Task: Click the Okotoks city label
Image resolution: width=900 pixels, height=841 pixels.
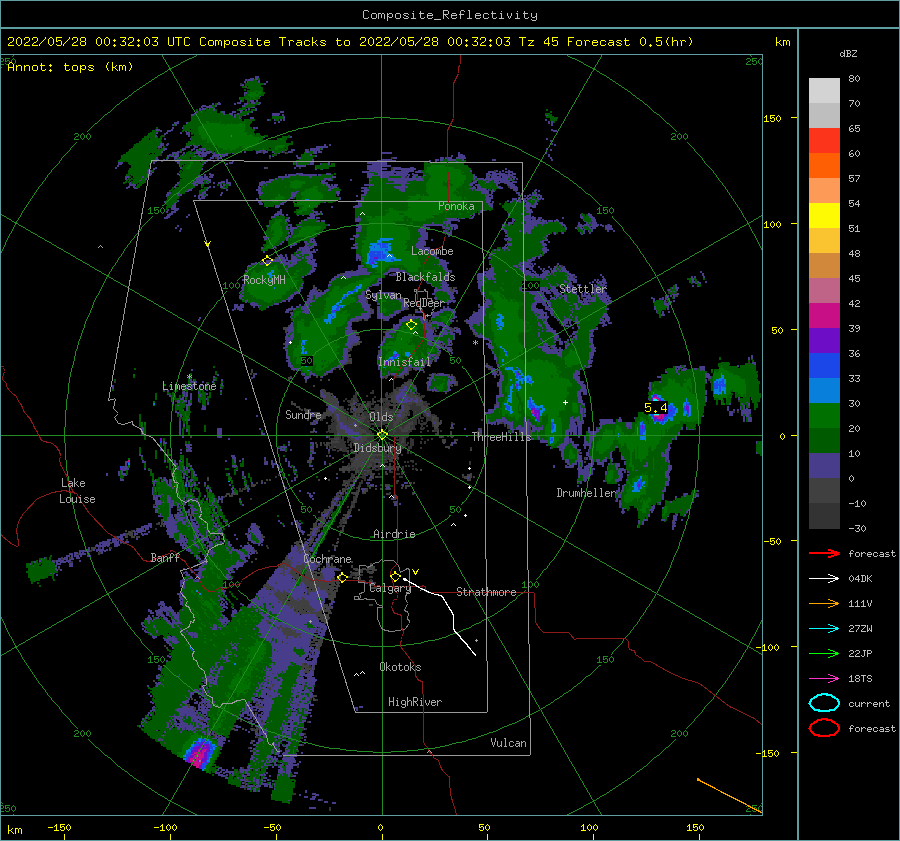Action: click(400, 667)
